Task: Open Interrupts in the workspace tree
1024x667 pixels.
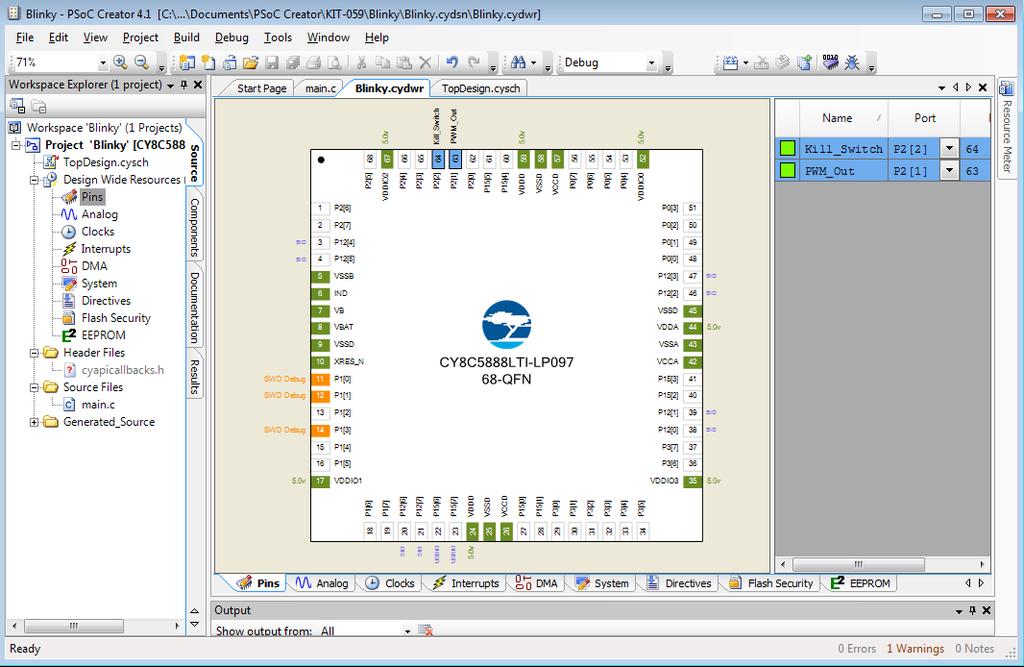Action: pyautogui.click(x=105, y=249)
